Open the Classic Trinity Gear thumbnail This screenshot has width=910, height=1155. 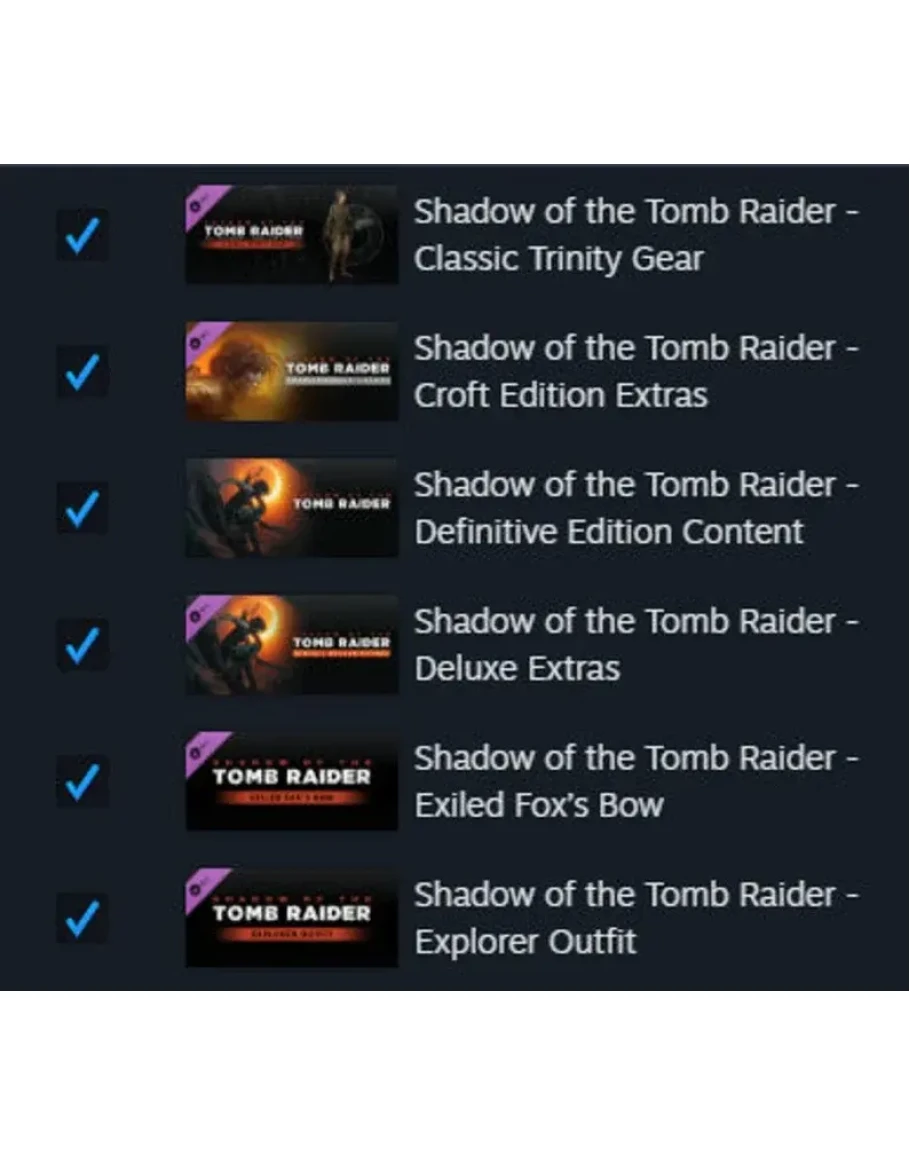292,235
